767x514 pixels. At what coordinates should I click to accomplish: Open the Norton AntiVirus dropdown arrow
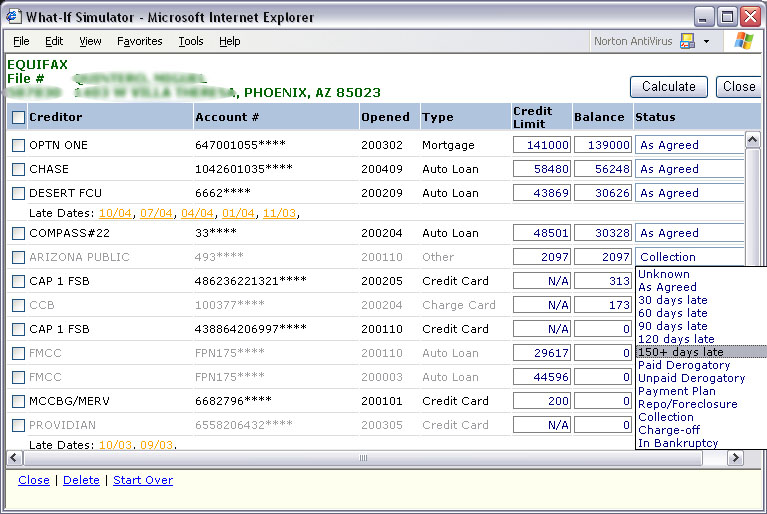coord(706,42)
